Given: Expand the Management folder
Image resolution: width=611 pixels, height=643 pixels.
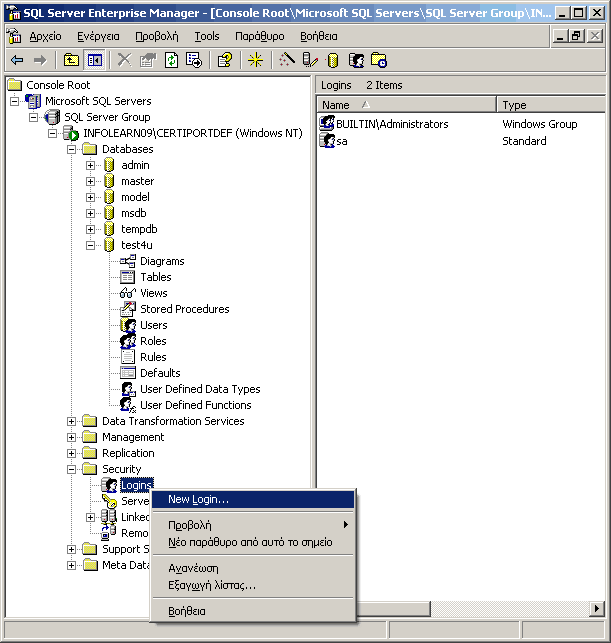Looking at the screenshot, I should click(71, 437).
